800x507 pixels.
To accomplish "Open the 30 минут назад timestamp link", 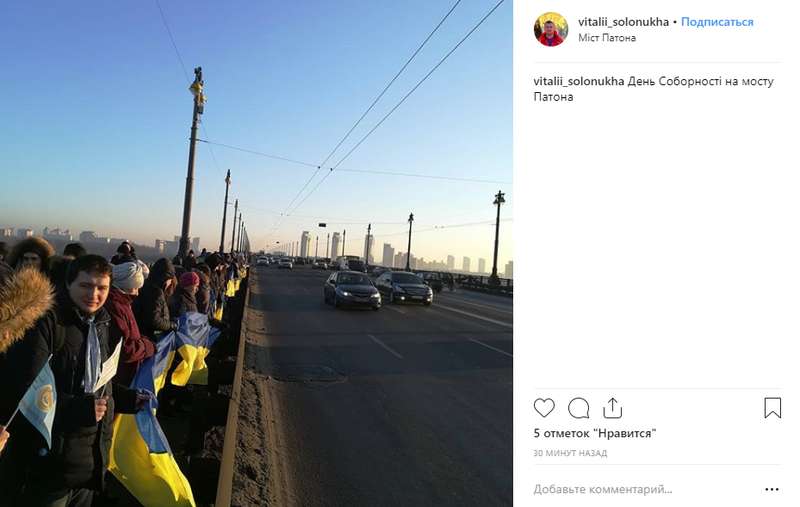I will pyautogui.click(x=570, y=453).
